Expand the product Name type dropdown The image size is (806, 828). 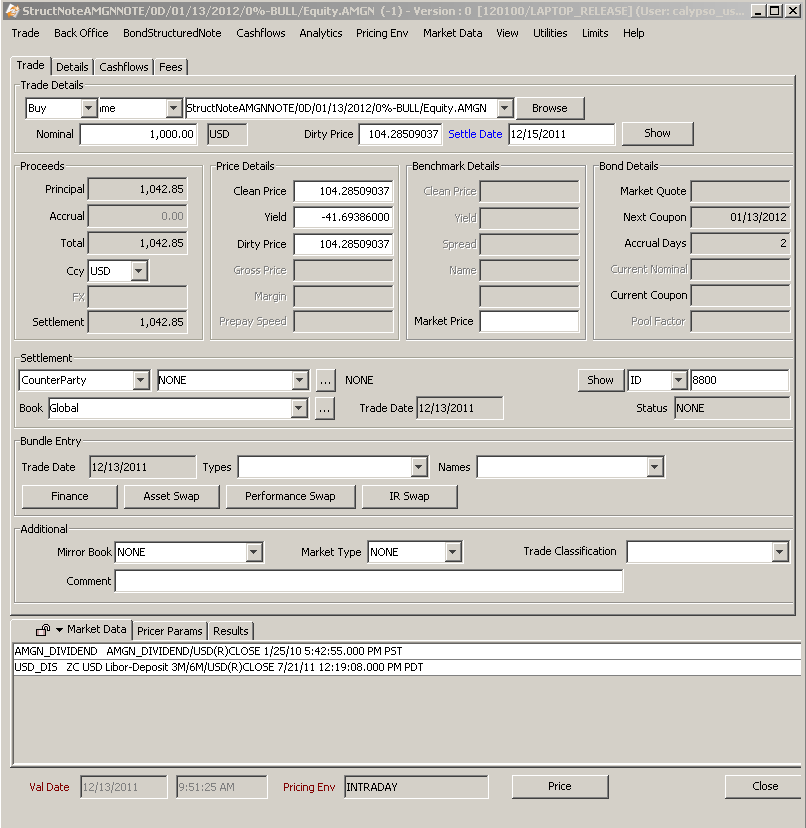click(173, 108)
